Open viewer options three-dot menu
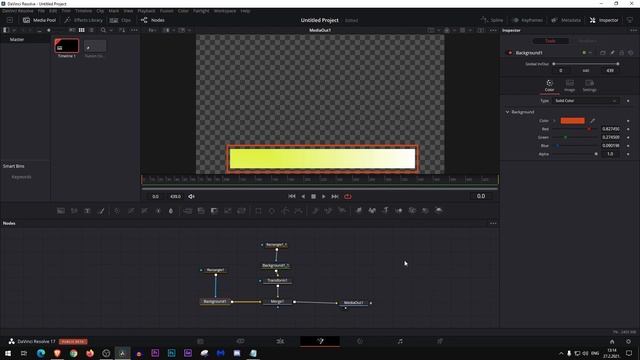Screen dimensions: 640x360 pyautogui.click(x=493, y=30)
